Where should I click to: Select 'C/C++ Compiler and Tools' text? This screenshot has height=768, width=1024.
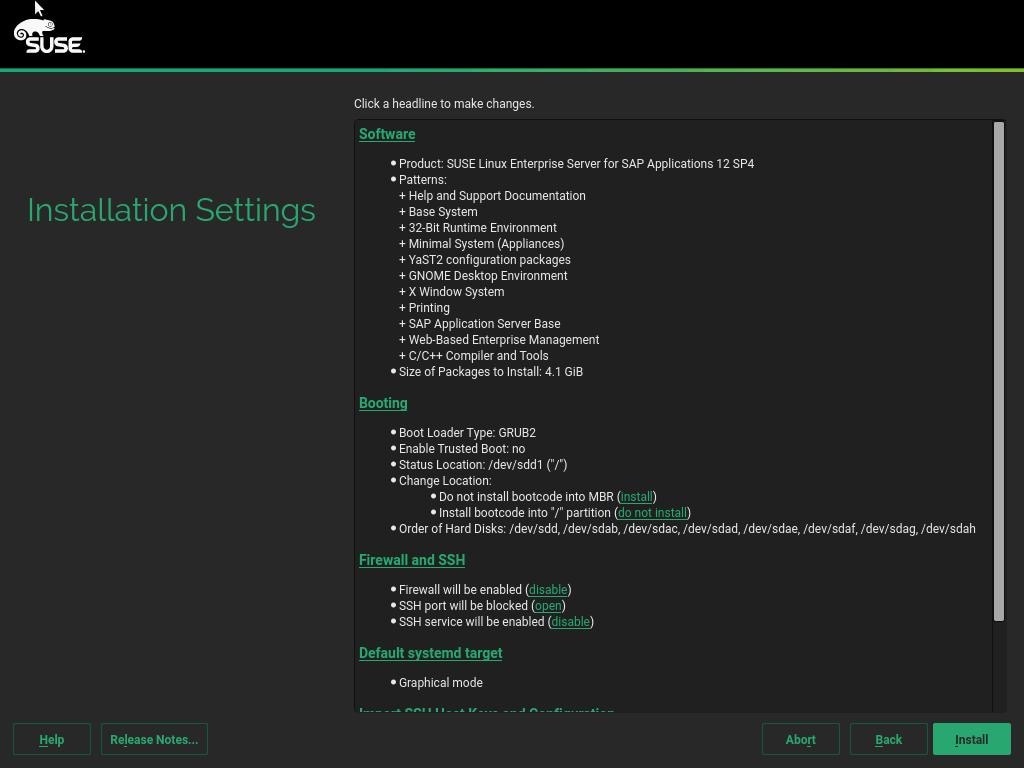click(x=478, y=356)
